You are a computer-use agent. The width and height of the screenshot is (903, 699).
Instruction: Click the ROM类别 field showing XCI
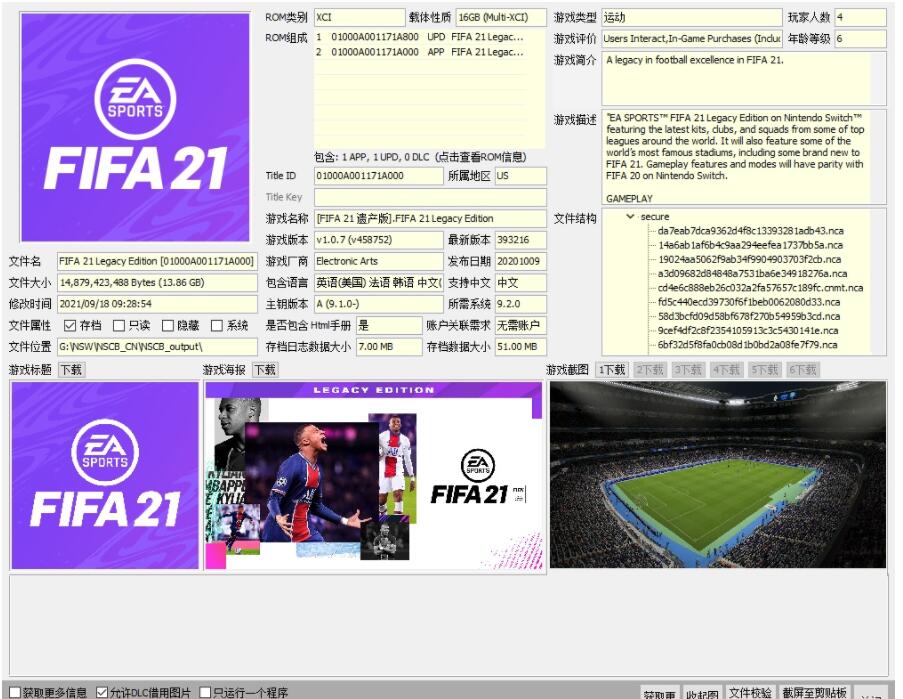pyautogui.click(x=360, y=17)
